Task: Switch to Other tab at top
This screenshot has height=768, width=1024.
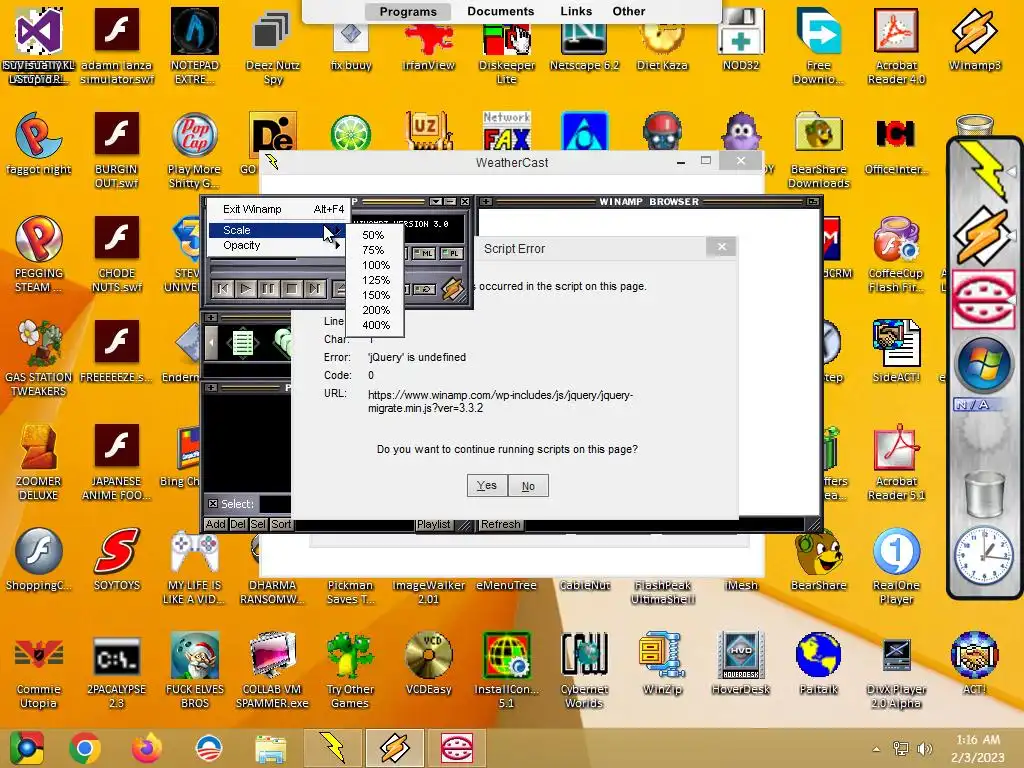Action: pyautogui.click(x=628, y=11)
